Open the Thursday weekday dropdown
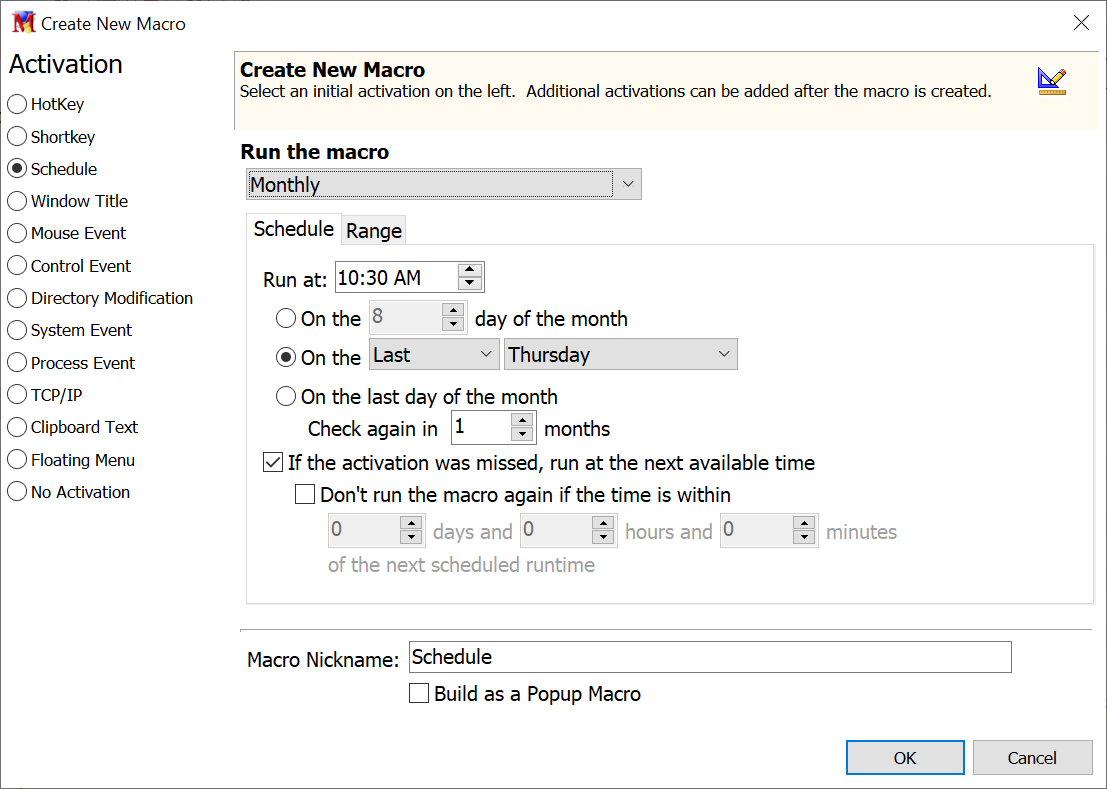The image size is (1107, 789). [x=620, y=355]
